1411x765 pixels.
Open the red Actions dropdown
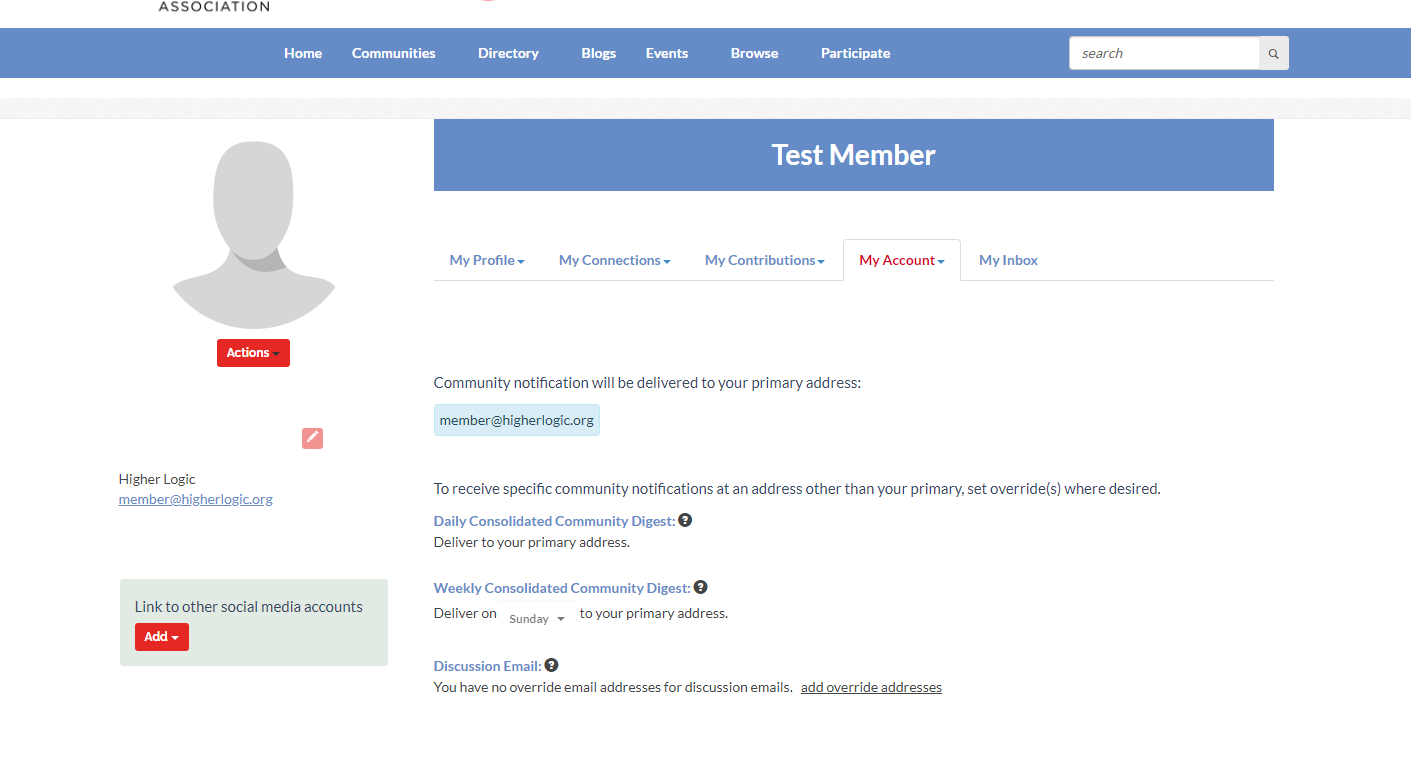click(253, 353)
